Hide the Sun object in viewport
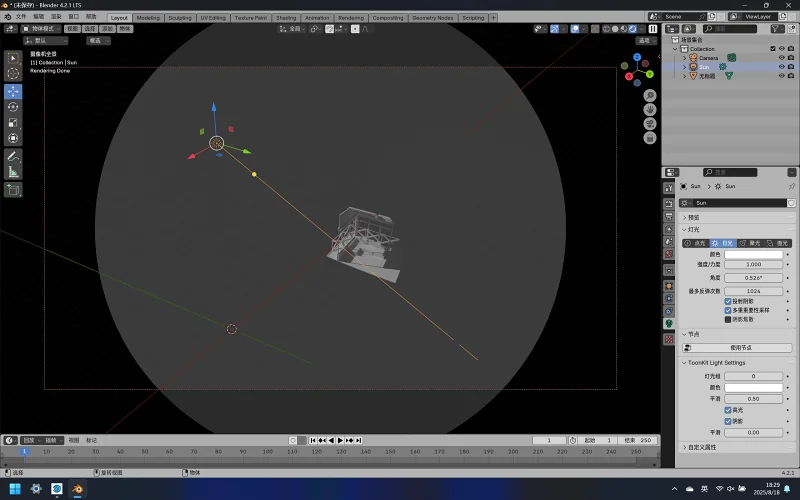 tap(781, 67)
